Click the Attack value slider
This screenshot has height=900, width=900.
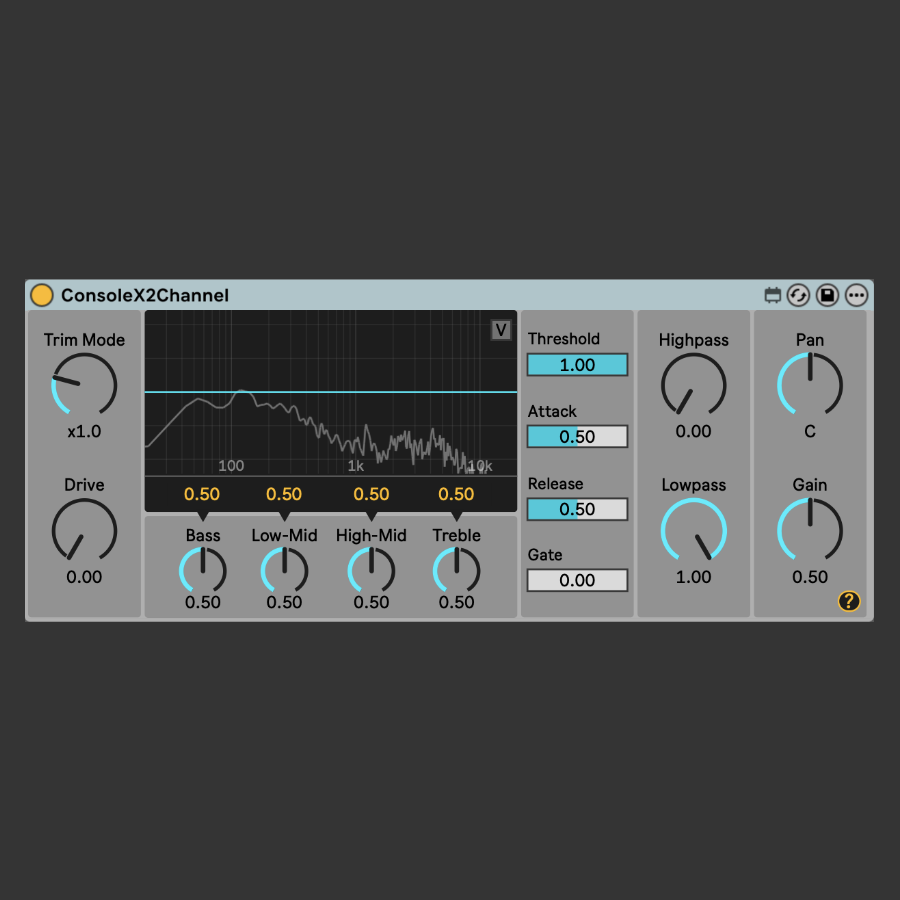pos(577,437)
